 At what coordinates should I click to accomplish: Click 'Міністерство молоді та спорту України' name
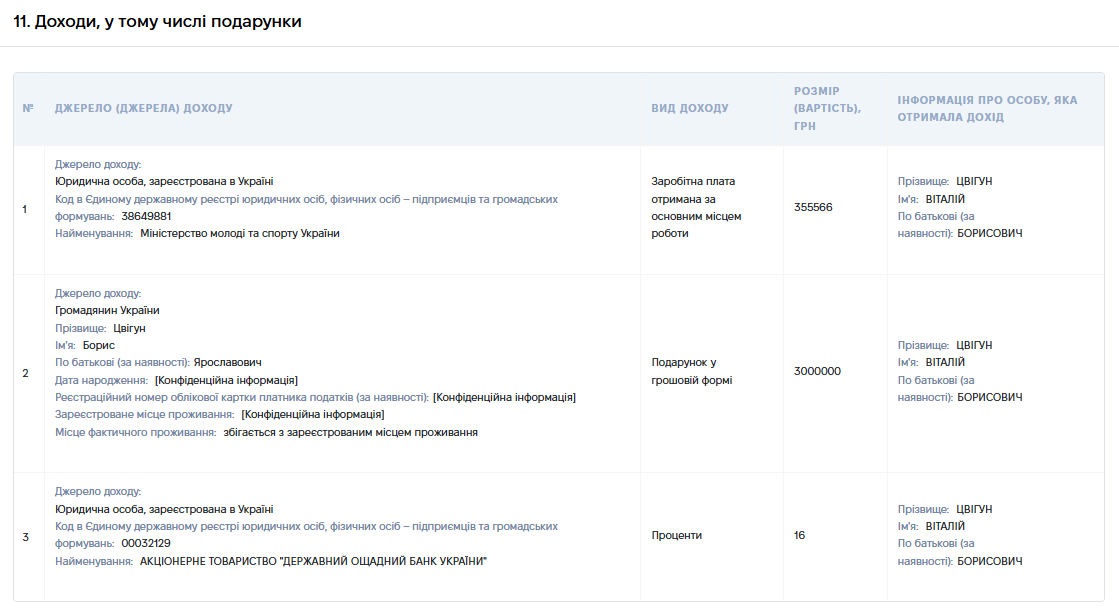pyautogui.click(x=240, y=233)
